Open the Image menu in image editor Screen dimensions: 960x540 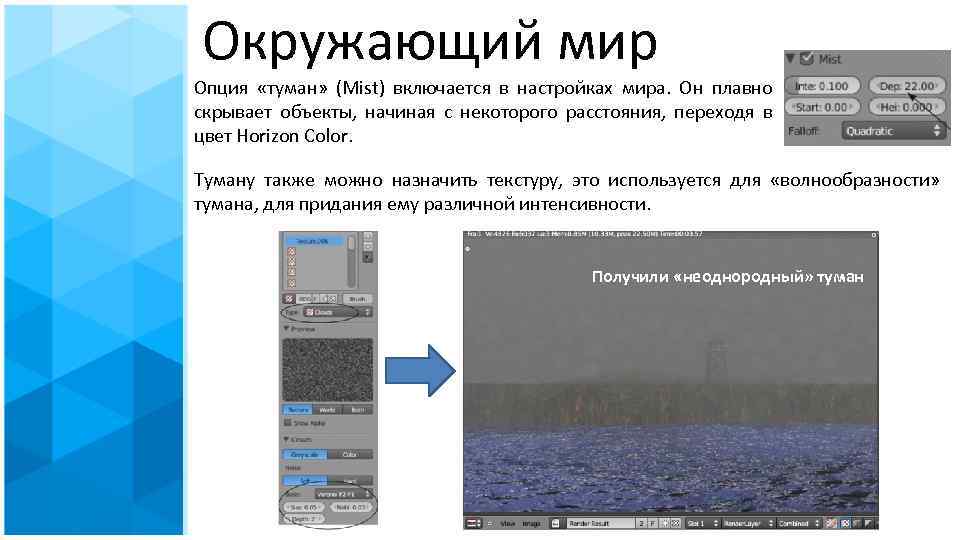tap(531, 523)
